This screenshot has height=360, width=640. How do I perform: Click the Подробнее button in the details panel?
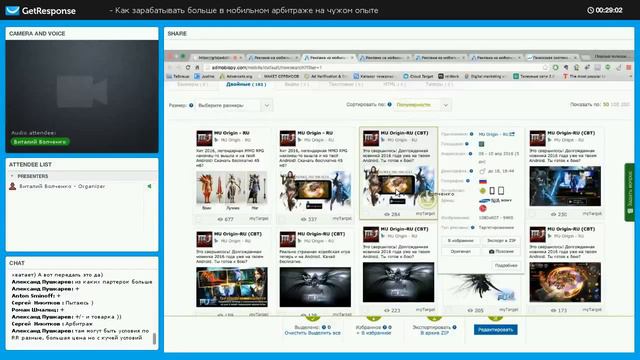pyautogui.click(x=506, y=266)
